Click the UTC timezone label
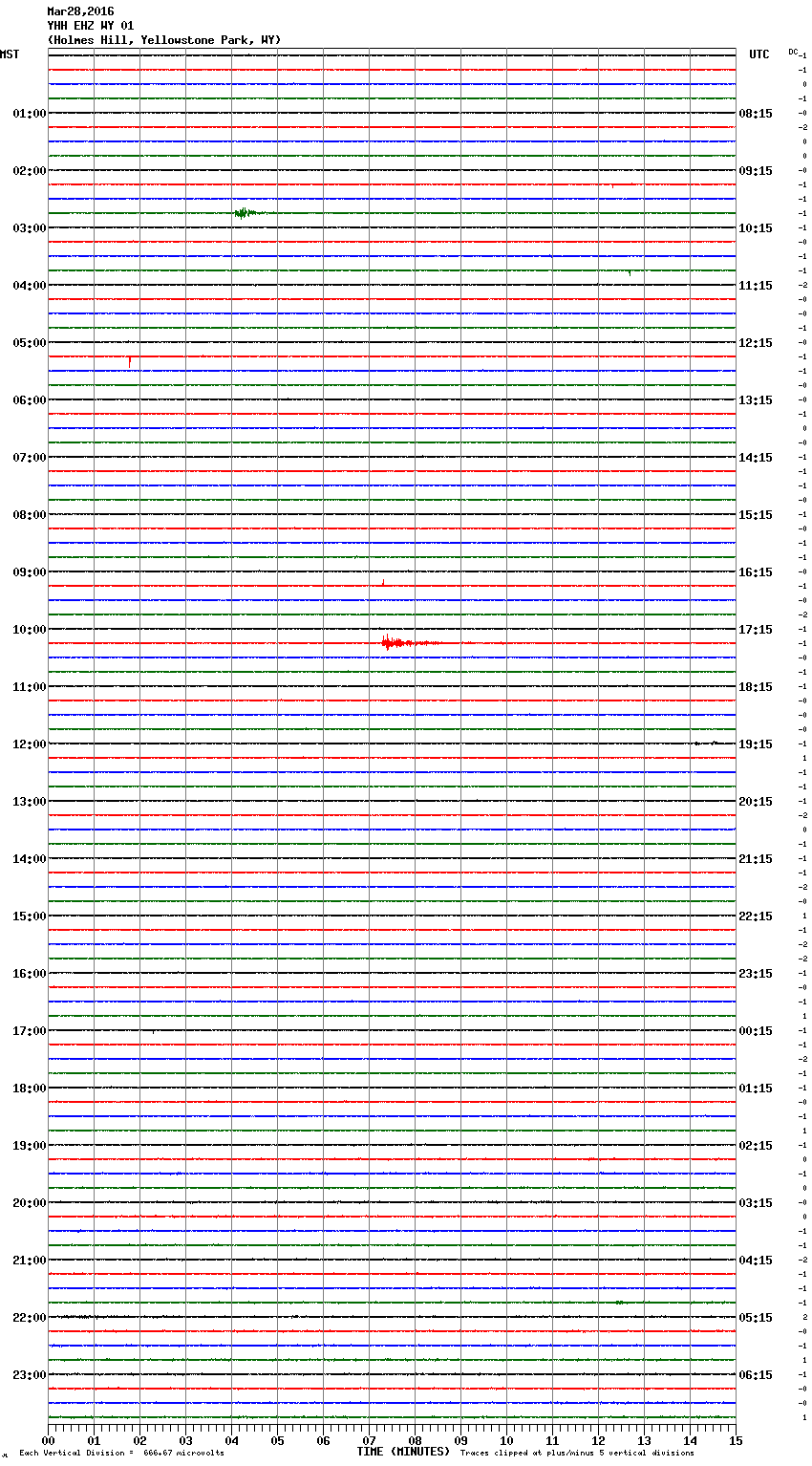The image size is (812, 1466). (x=759, y=54)
